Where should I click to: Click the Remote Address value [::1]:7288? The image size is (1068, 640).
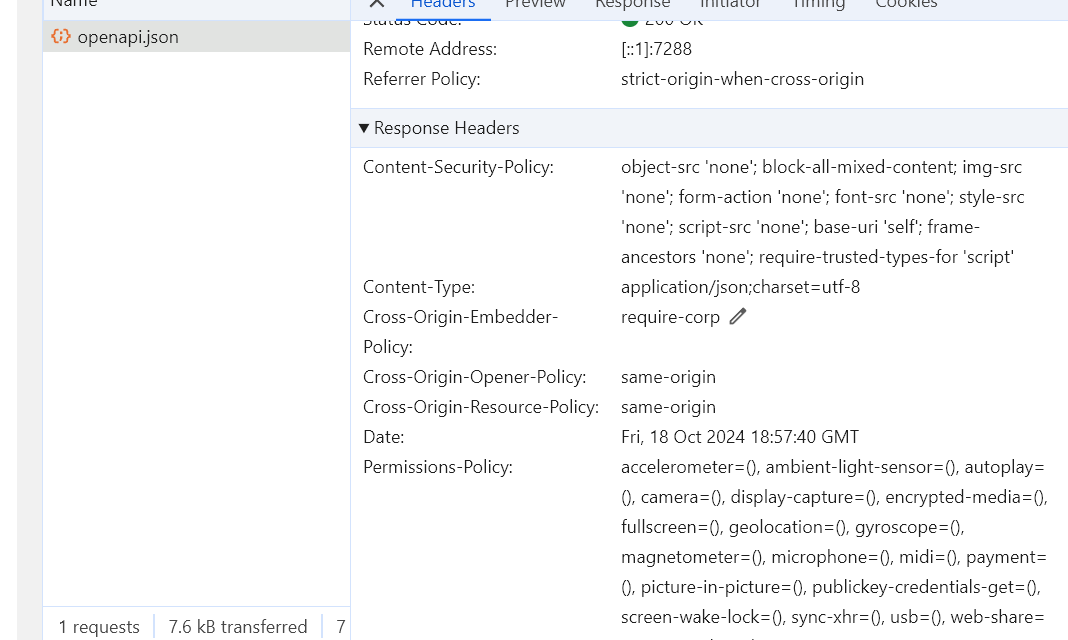(x=656, y=49)
